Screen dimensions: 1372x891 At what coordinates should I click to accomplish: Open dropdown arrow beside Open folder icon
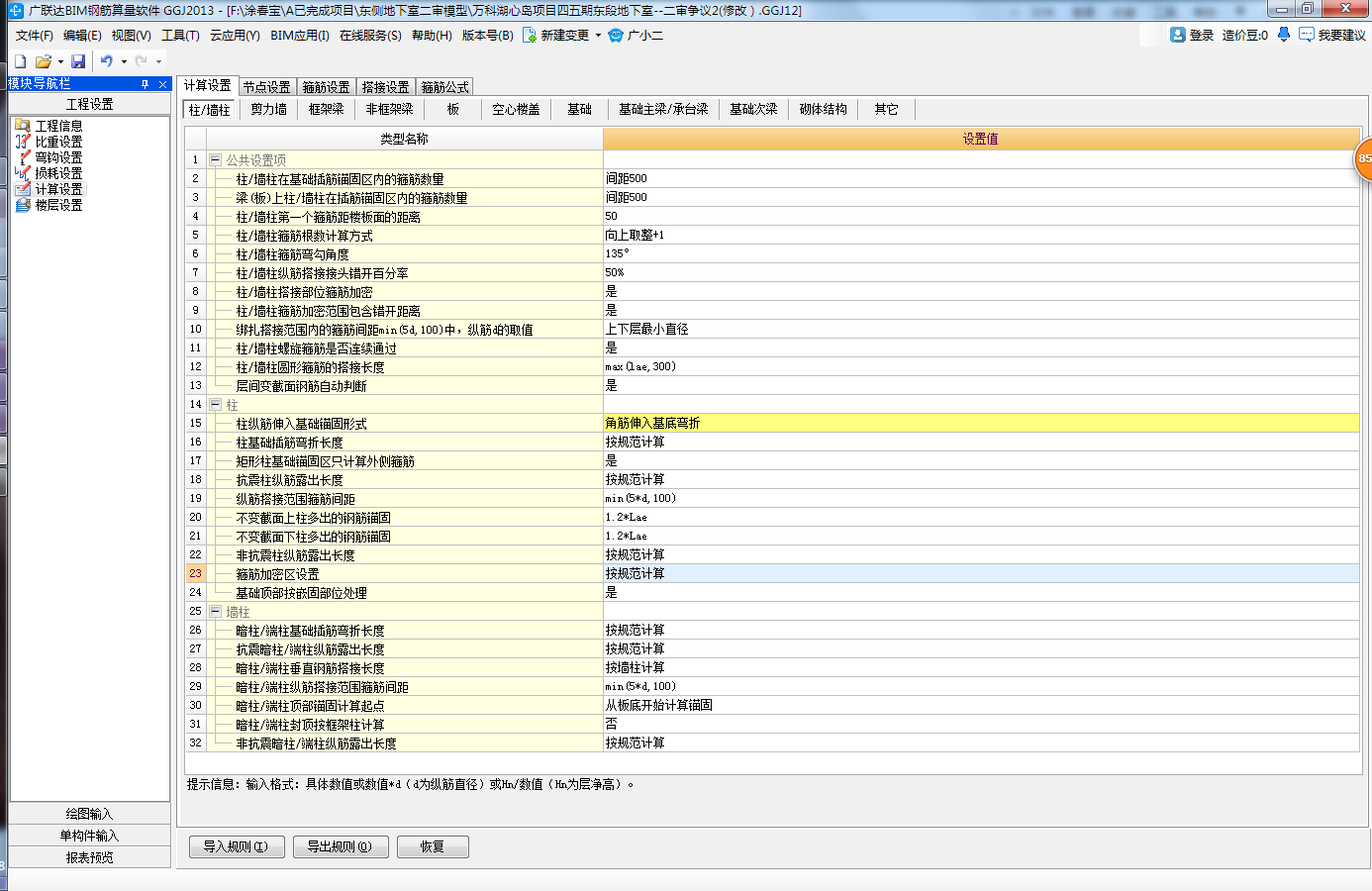click(60, 61)
